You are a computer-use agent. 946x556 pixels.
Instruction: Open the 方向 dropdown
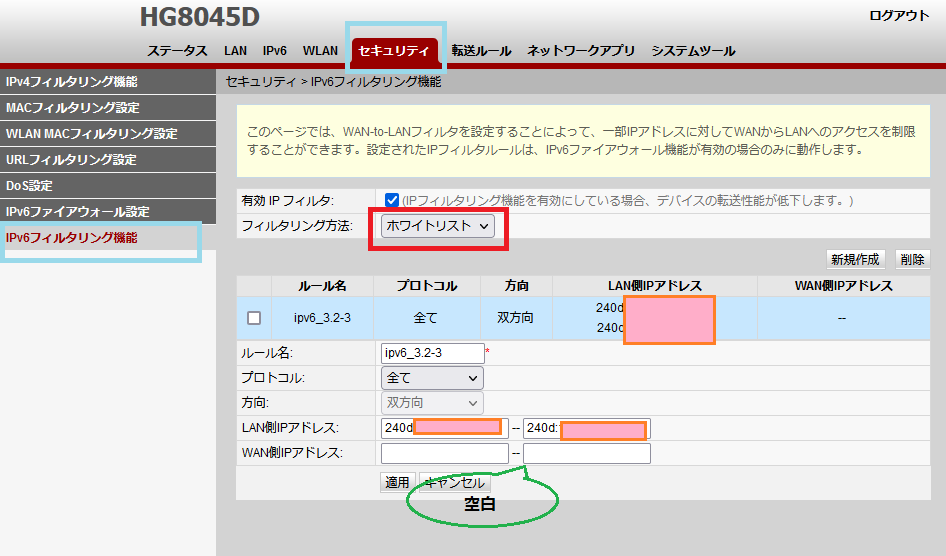432,403
